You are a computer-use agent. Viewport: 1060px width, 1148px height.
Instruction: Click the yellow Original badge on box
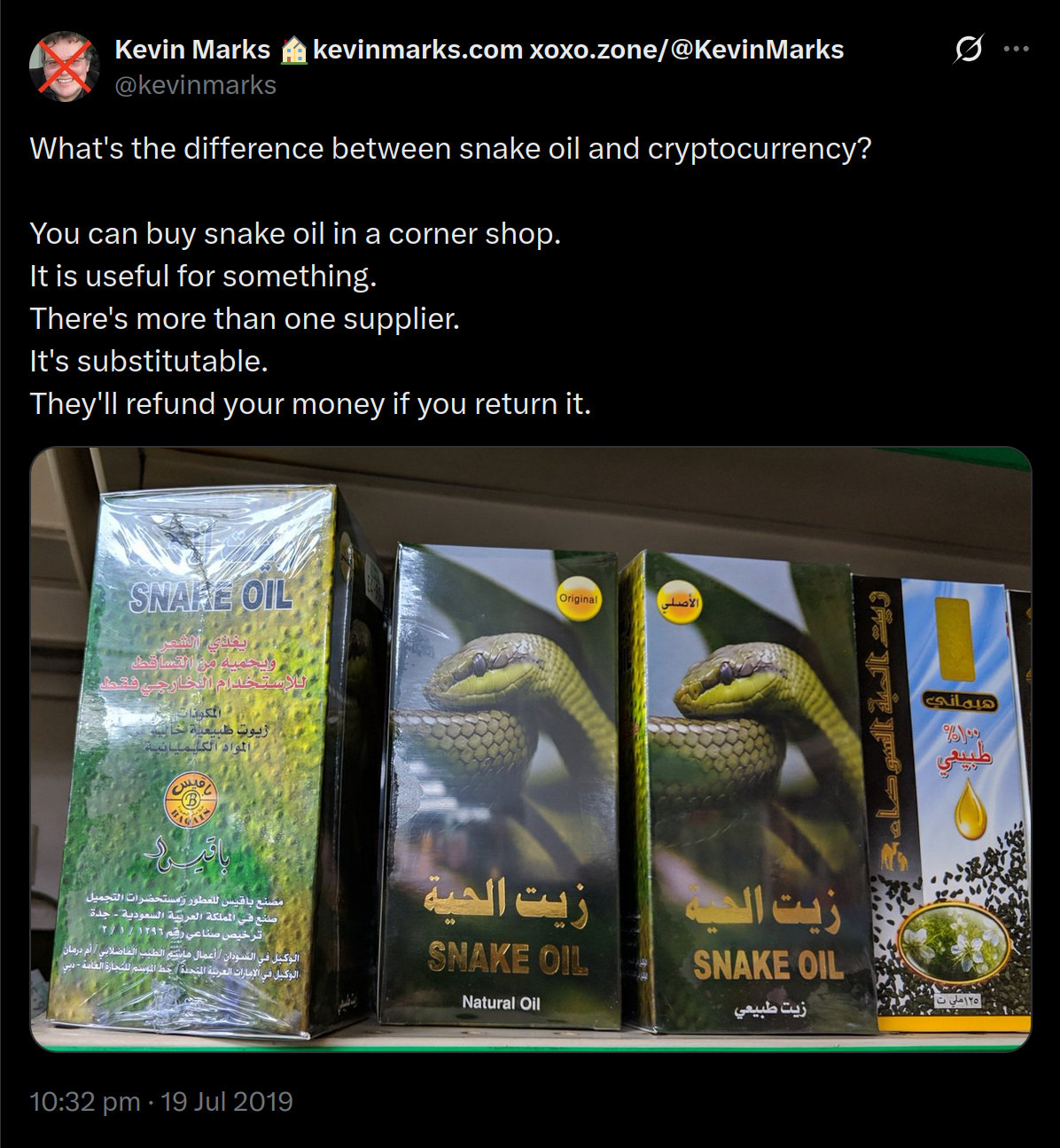579,599
